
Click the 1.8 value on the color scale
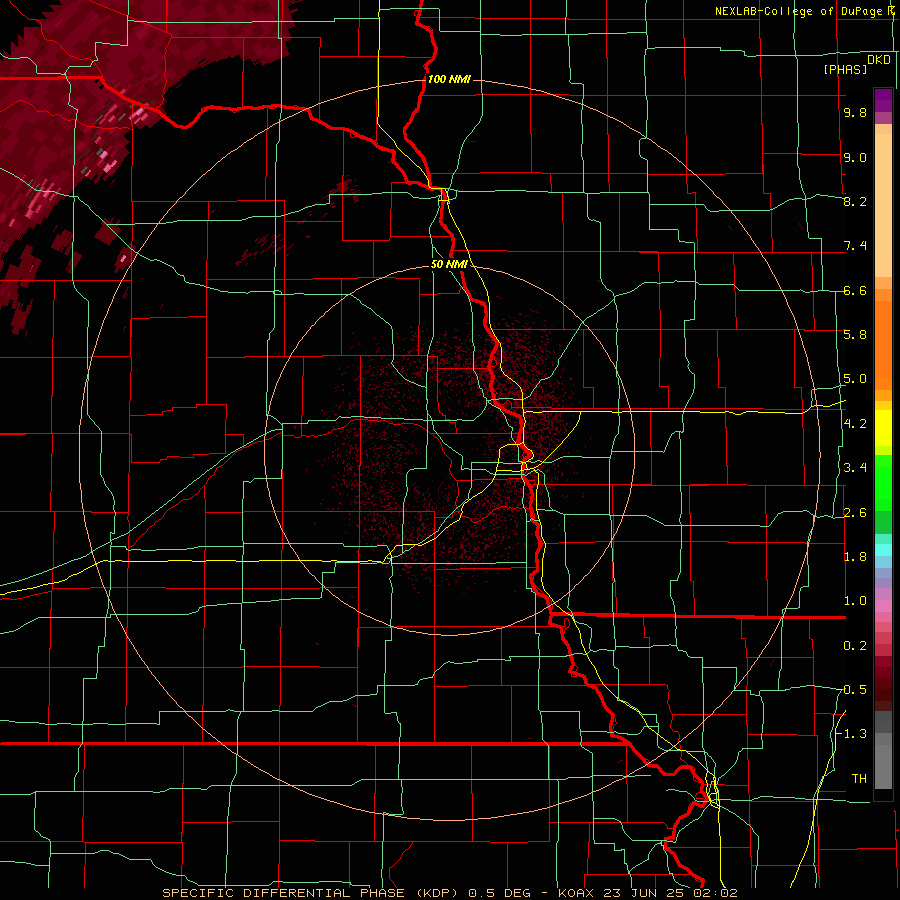pos(855,557)
